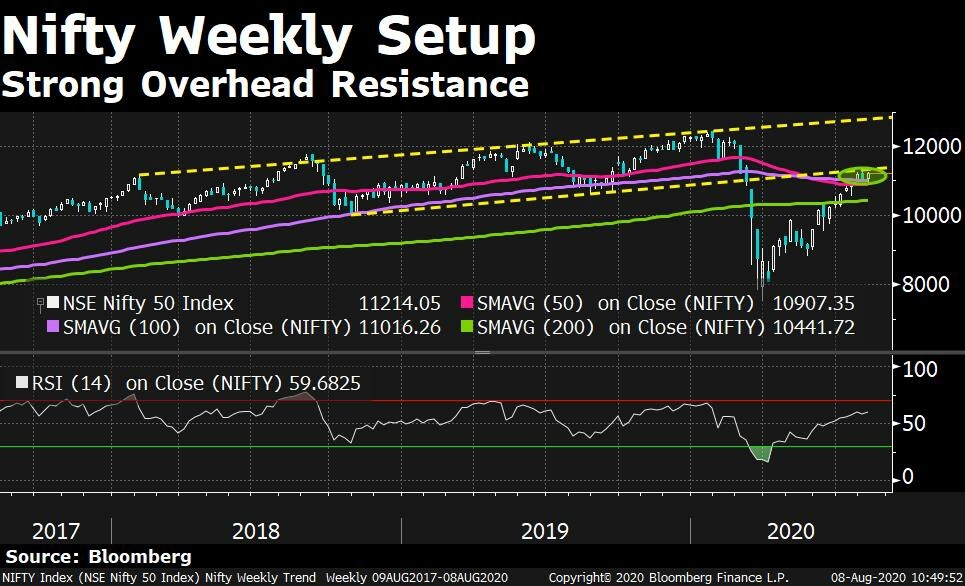Click the Nifty Weekly Setup chart title
Image resolution: width=965 pixels, height=586 pixels.
268,37
